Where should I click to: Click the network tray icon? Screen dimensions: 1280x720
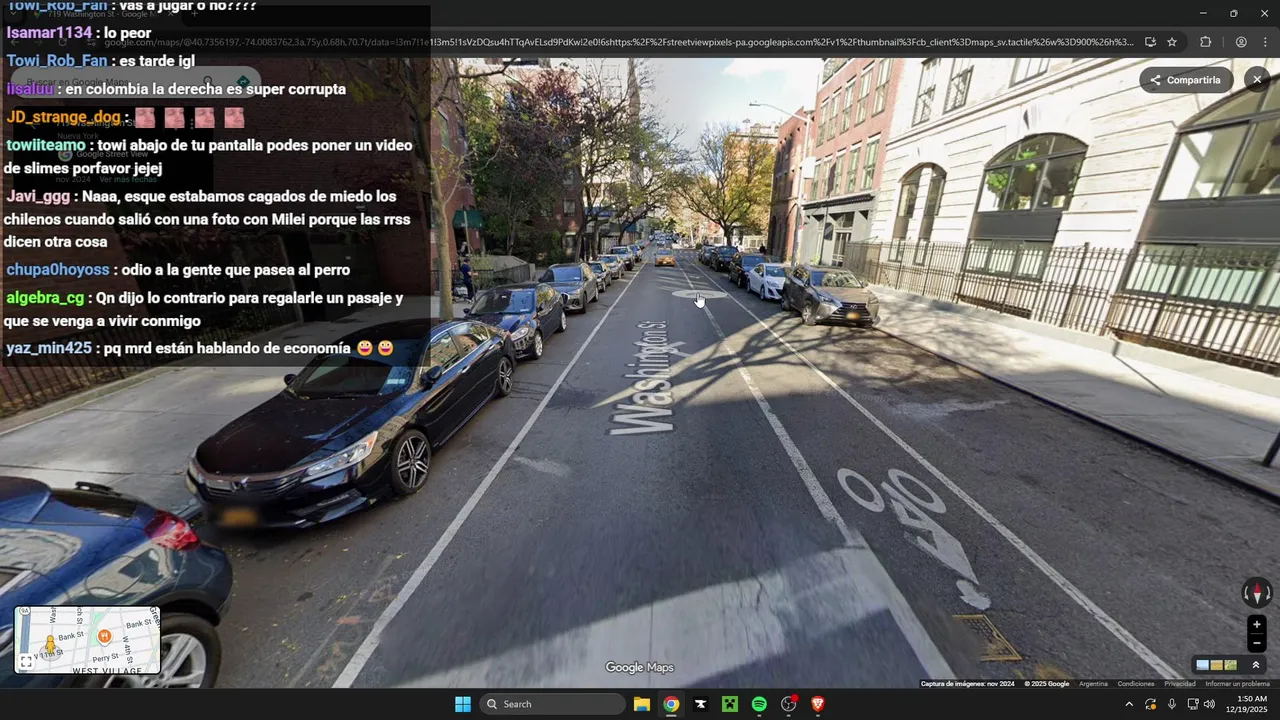click(x=1192, y=704)
